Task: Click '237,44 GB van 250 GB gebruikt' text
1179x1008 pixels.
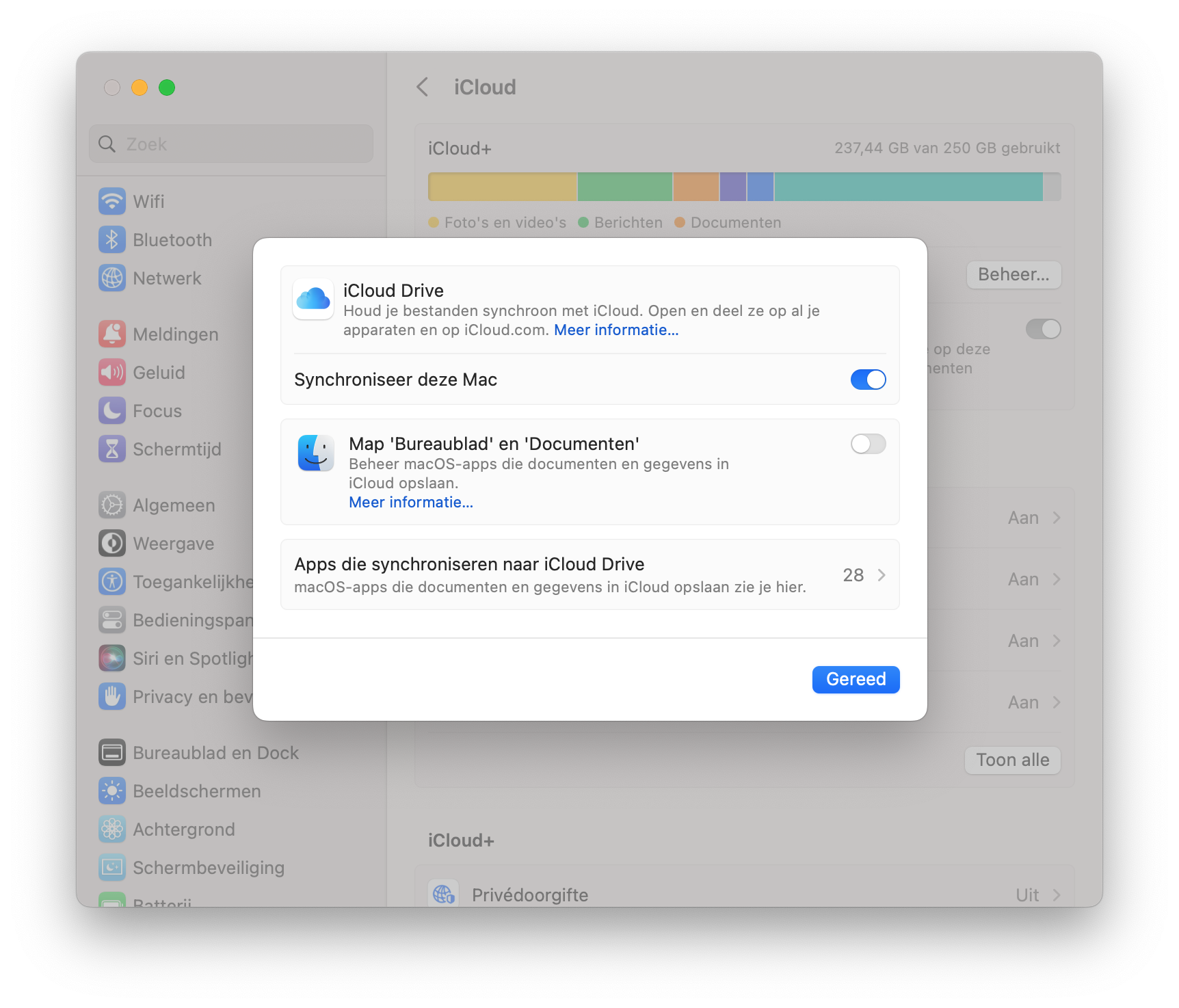Action: tap(947, 148)
